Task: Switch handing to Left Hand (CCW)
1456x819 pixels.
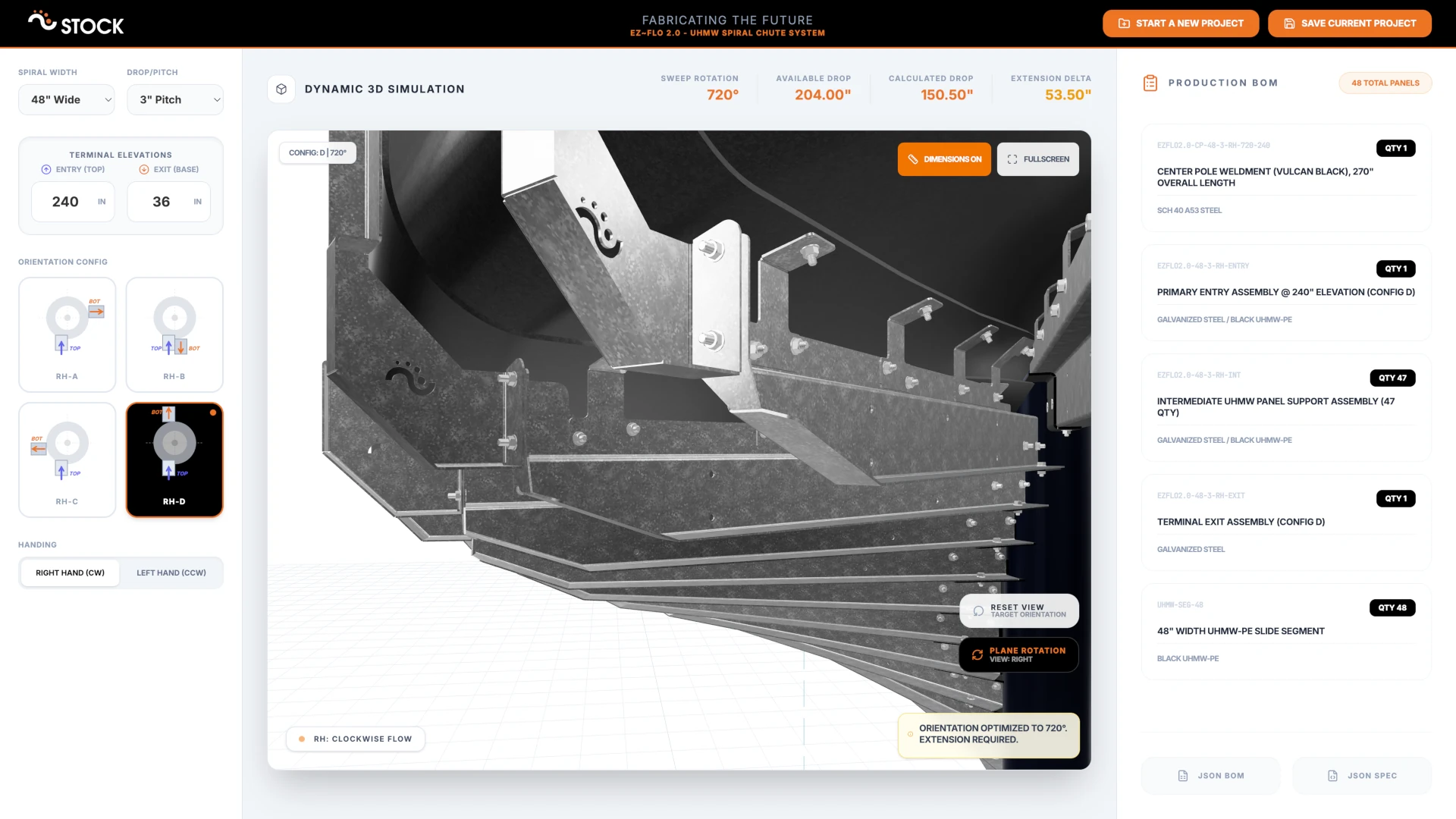Action: click(171, 573)
